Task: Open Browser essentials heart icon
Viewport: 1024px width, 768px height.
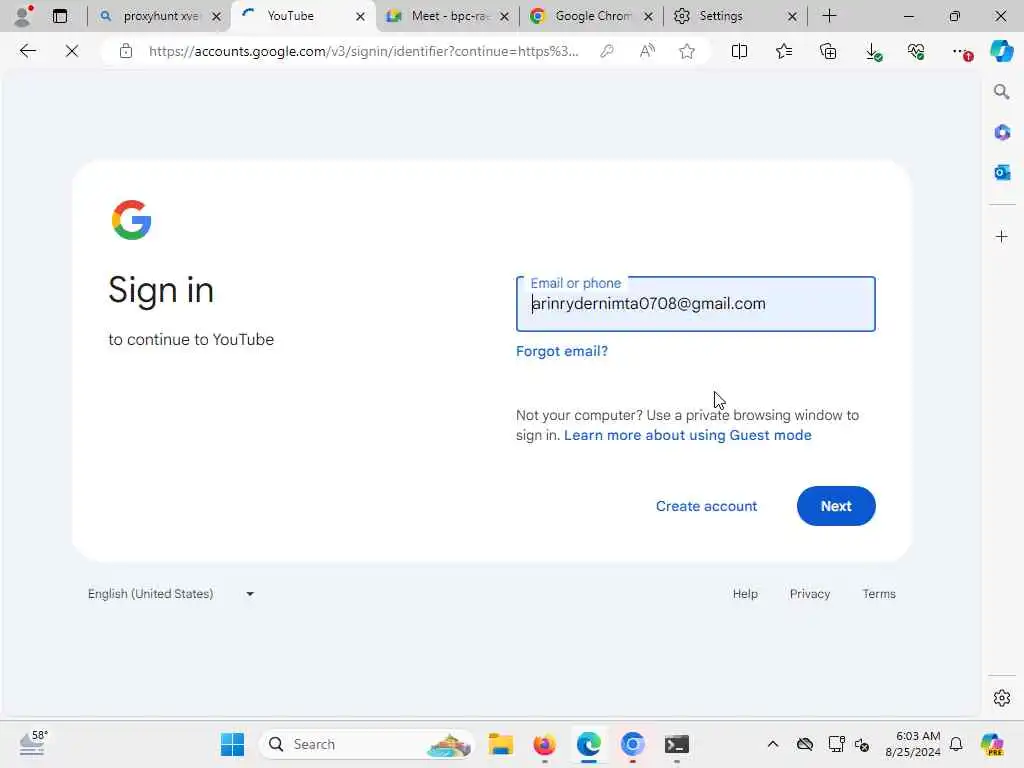Action: [x=916, y=51]
